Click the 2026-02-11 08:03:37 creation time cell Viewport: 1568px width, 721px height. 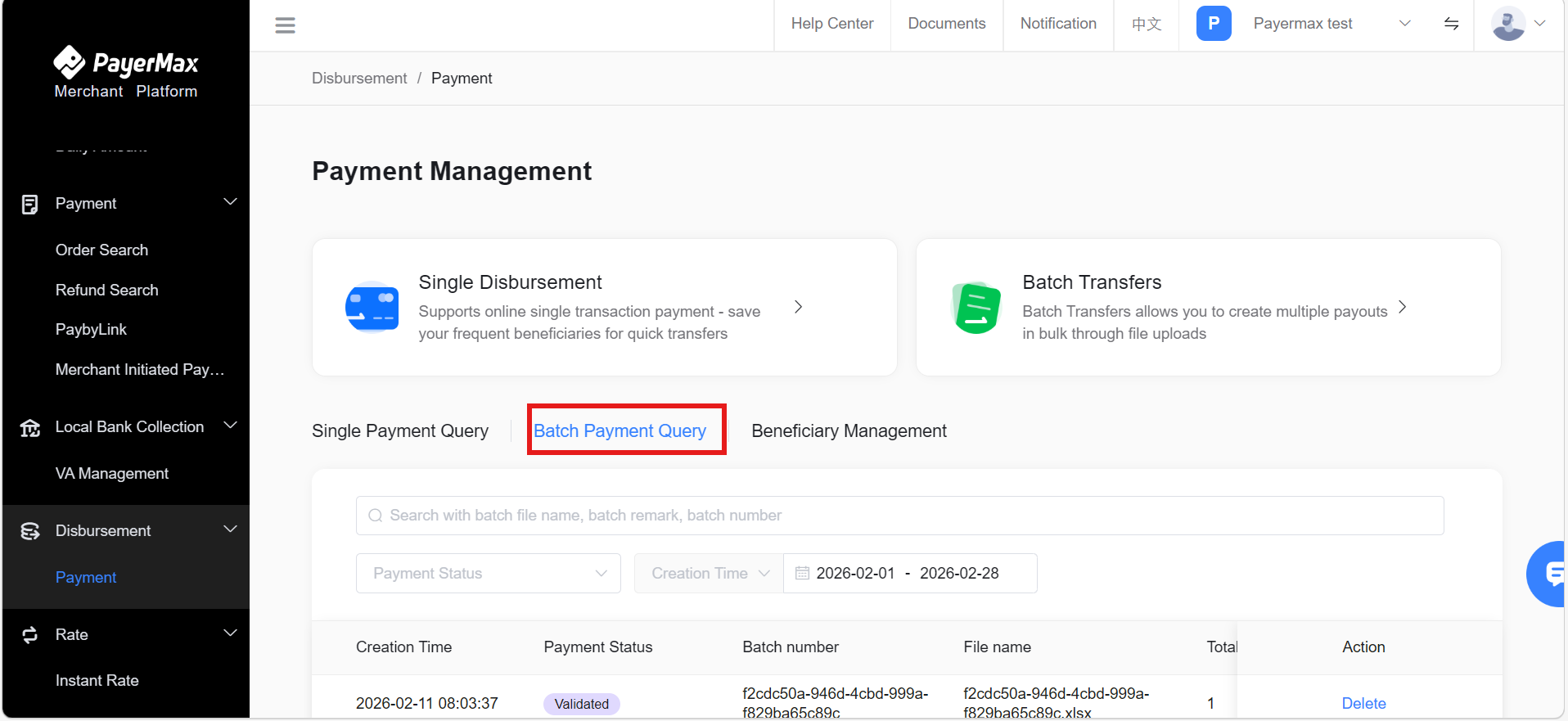[426, 704]
